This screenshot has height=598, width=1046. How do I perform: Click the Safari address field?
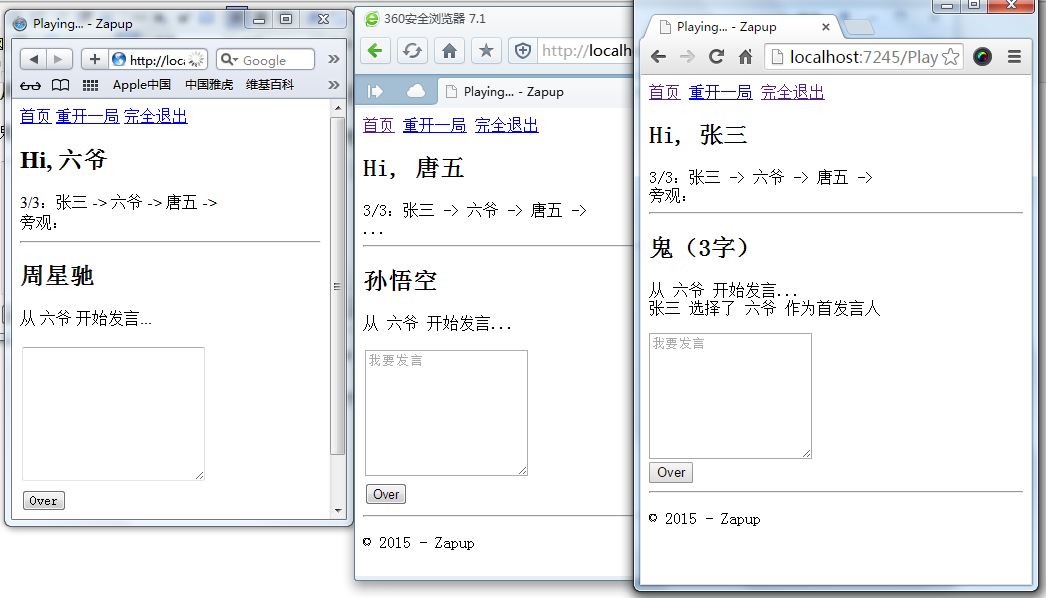pos(157,59)
